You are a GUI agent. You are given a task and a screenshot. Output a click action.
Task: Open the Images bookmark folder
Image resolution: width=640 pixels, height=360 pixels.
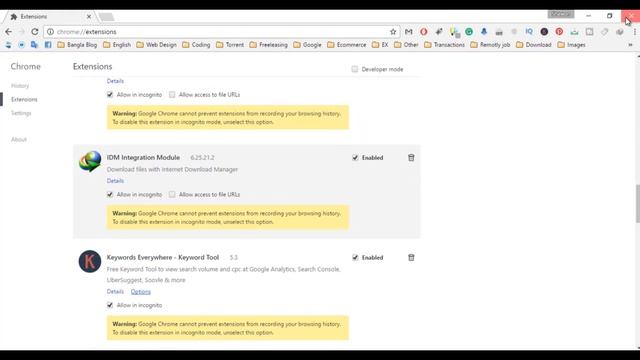click(571, 44)
